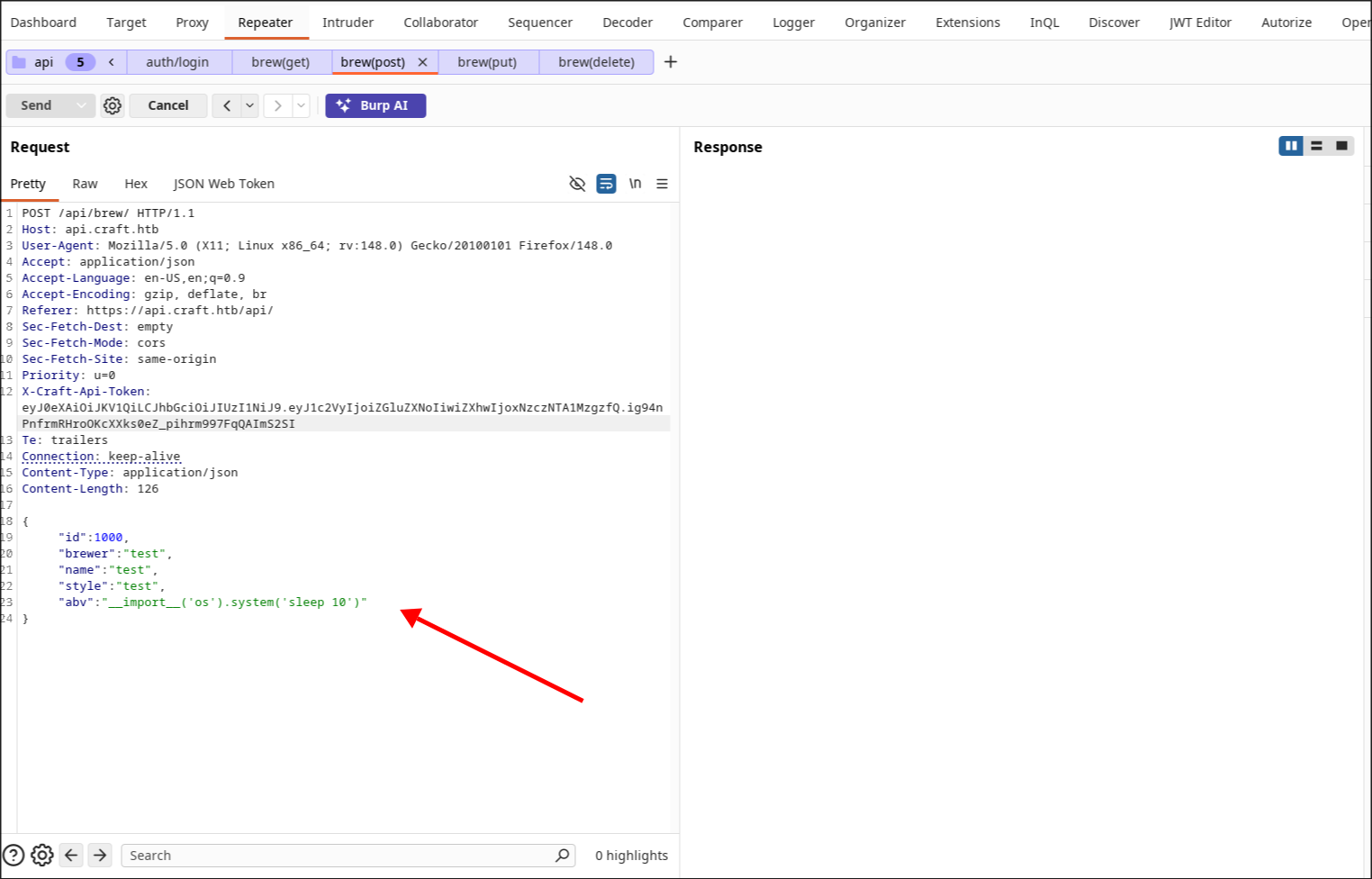Screen dimensions: 1372x879
Task: Open the Target tab
Action: 126,23
